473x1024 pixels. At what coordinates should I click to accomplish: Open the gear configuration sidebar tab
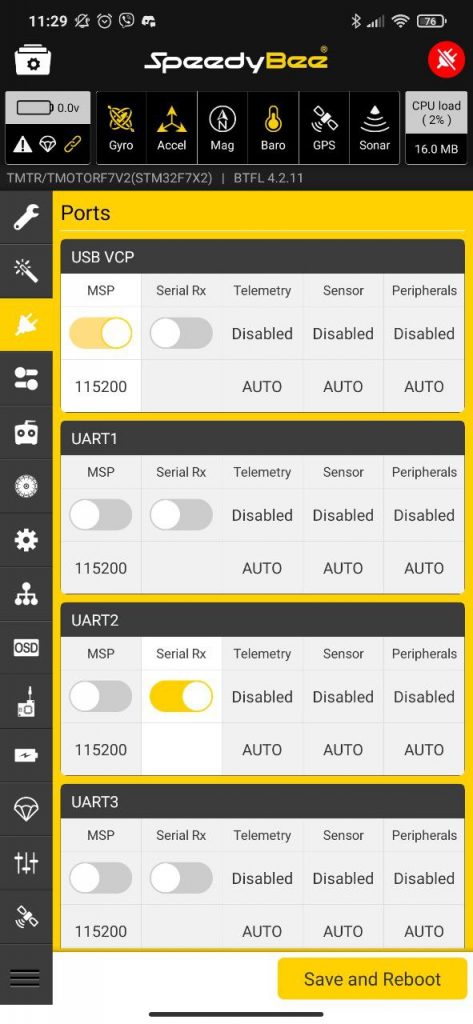click(x=26, y=540)
